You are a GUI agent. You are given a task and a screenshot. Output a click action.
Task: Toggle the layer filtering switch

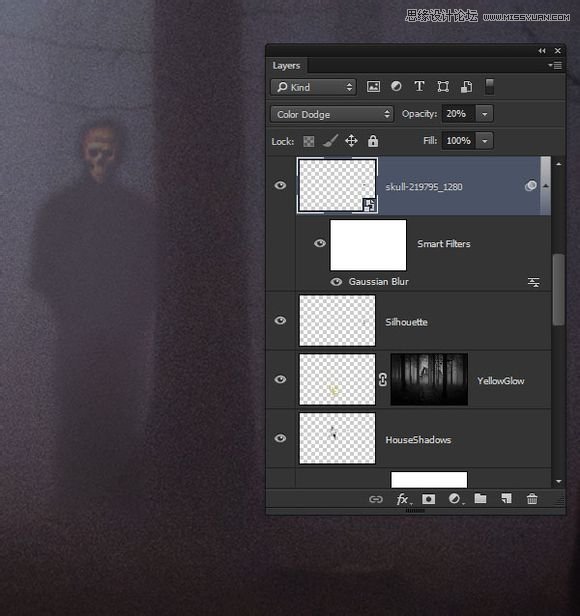click(489, 87)
